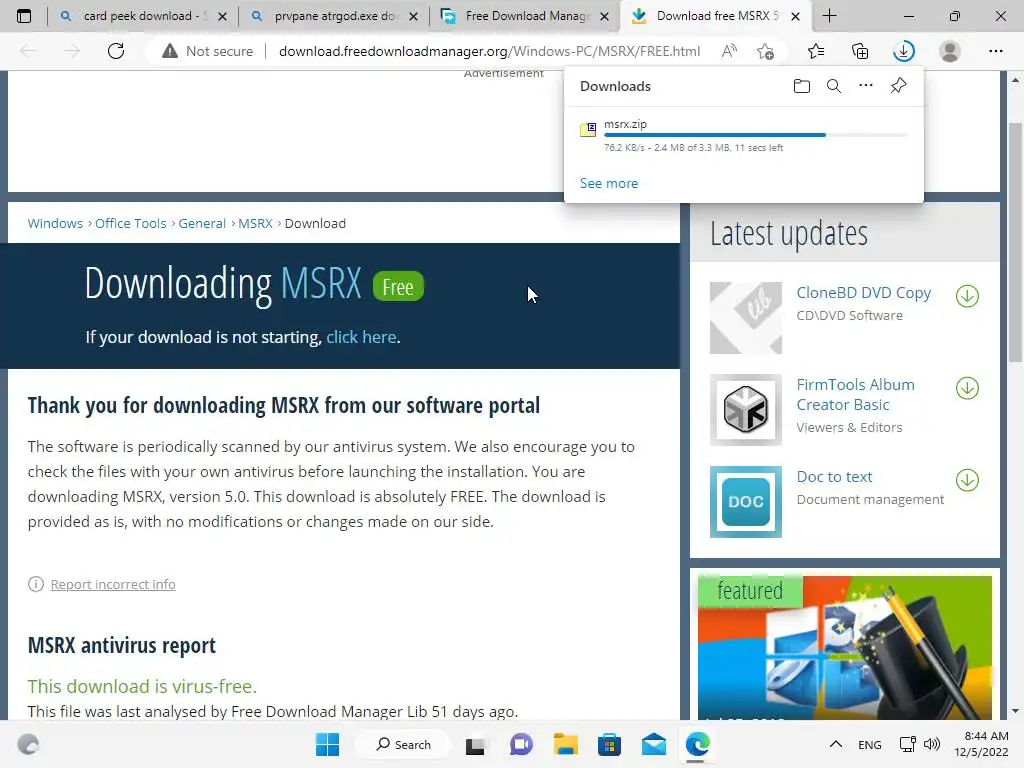Toggle the Downloads toolbar button
This screenshot has width=1024, height=768.
pos(904,51)
